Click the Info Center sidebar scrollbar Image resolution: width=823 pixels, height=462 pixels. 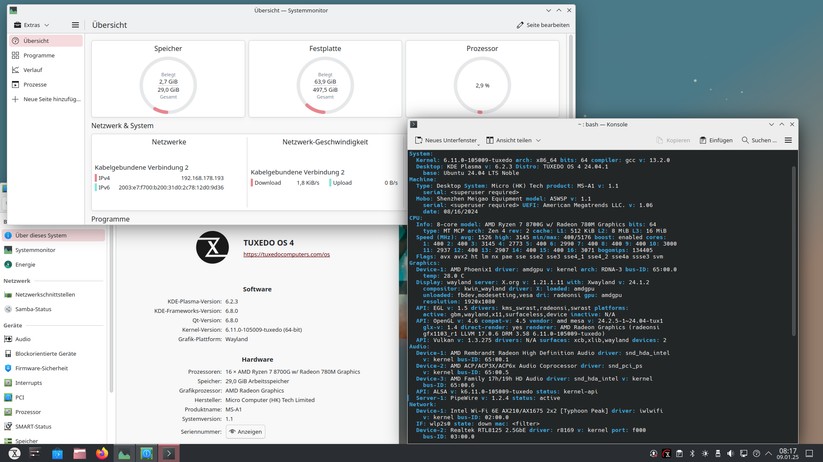click(111, 310)
